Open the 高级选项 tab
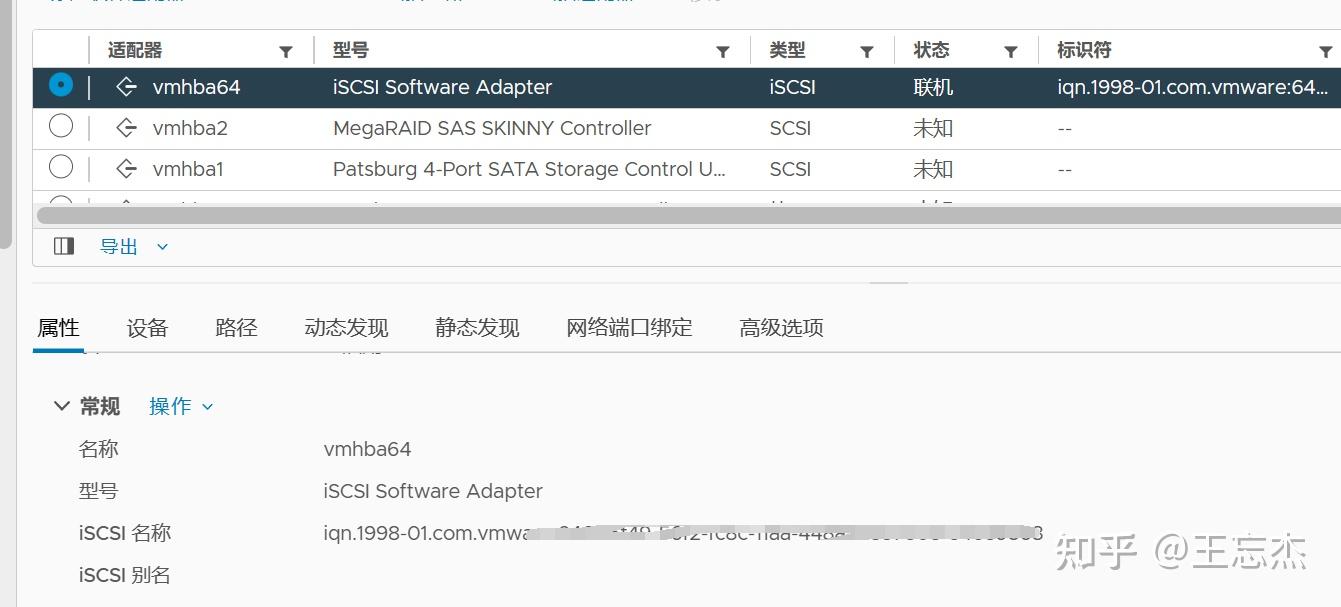The image size is (1341, 607). pos(780,327)
